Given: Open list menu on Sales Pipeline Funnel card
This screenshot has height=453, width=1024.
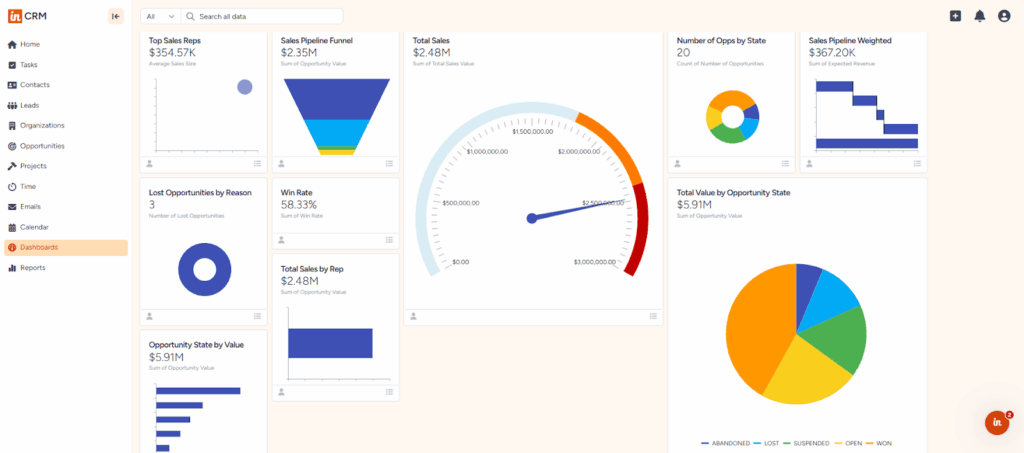Looking at the screenshot, I should (x=390, y=163).
